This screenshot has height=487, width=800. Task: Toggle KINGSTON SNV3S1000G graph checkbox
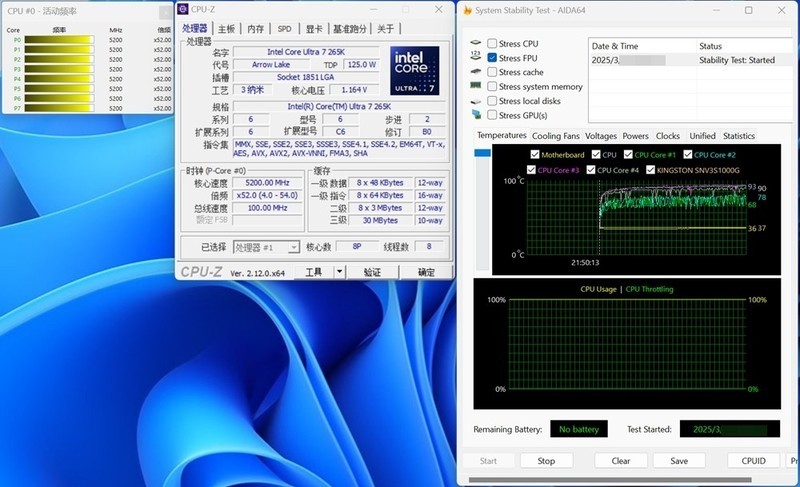tap(651, 170)
